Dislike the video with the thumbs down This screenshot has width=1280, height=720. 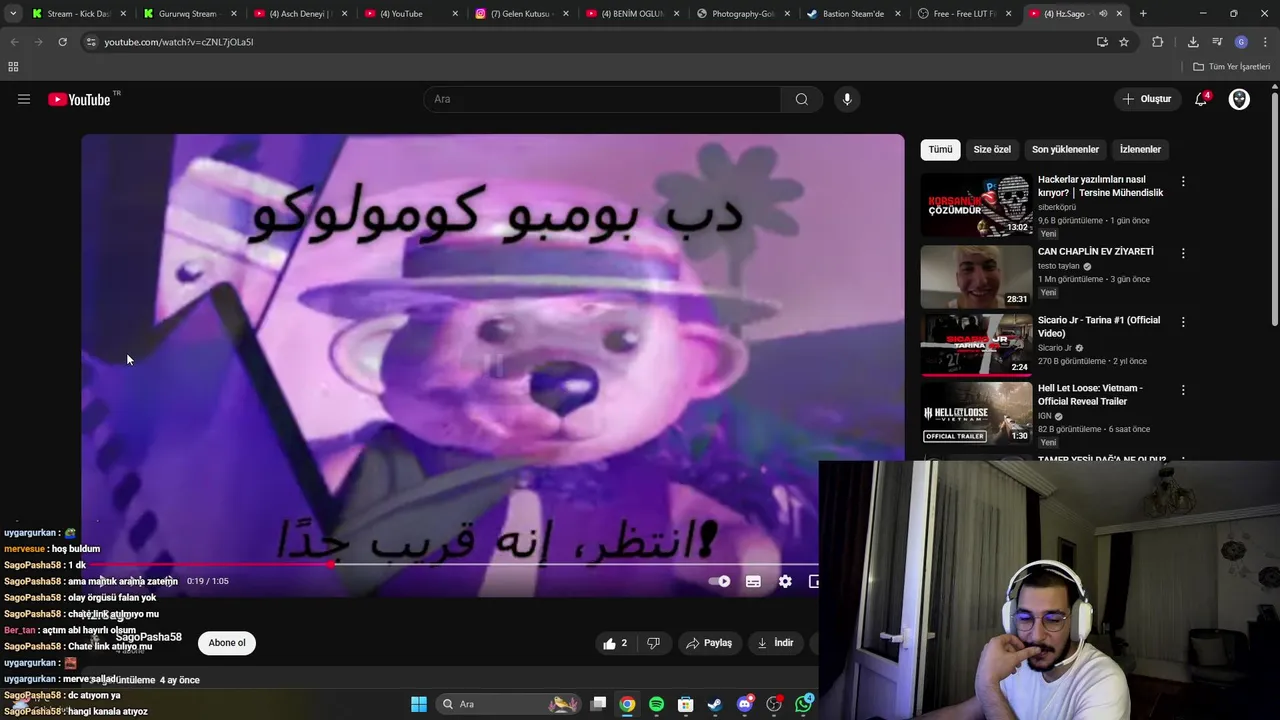tap(653, 643)
